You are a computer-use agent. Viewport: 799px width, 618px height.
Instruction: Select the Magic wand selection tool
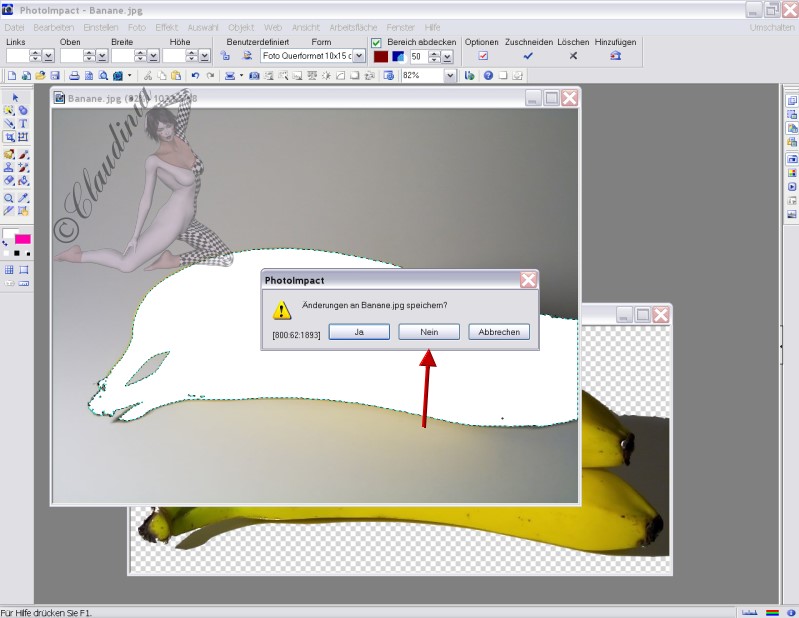(x=9, y=110)
